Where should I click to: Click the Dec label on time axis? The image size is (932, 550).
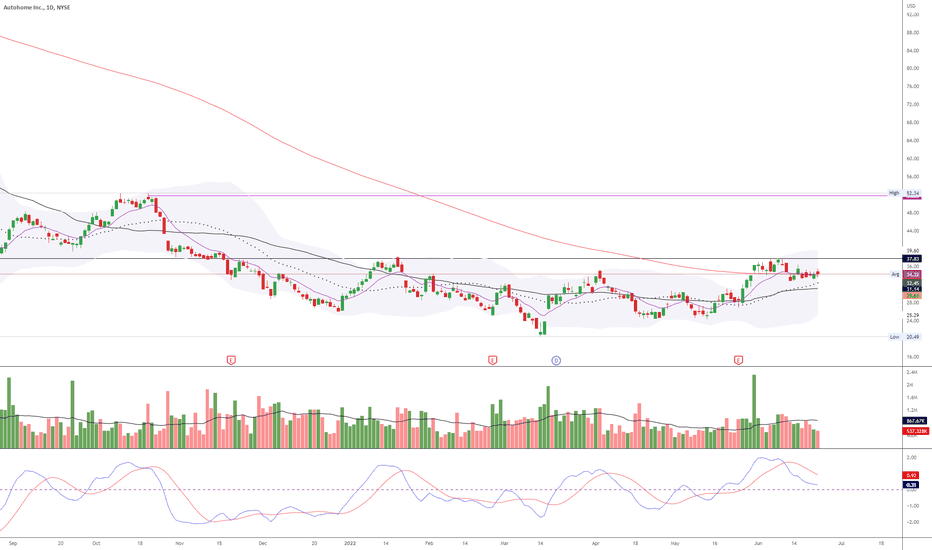point(263,543)
